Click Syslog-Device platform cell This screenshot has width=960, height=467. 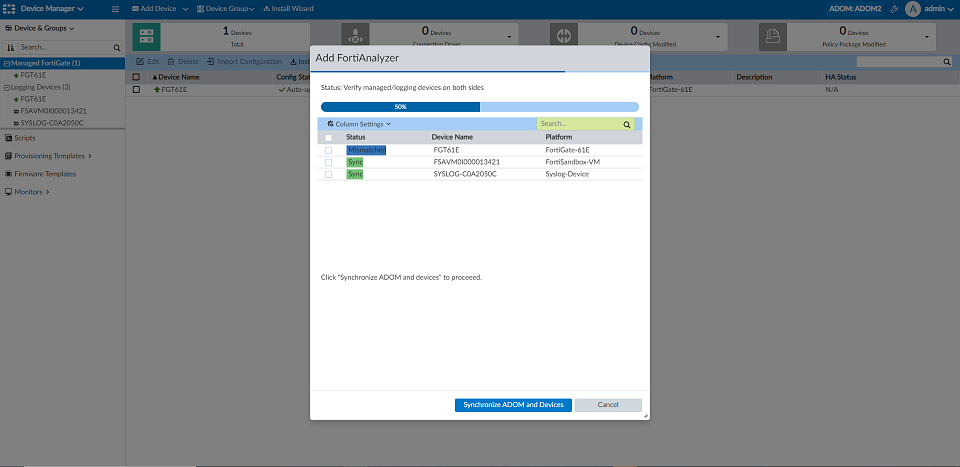566,174
